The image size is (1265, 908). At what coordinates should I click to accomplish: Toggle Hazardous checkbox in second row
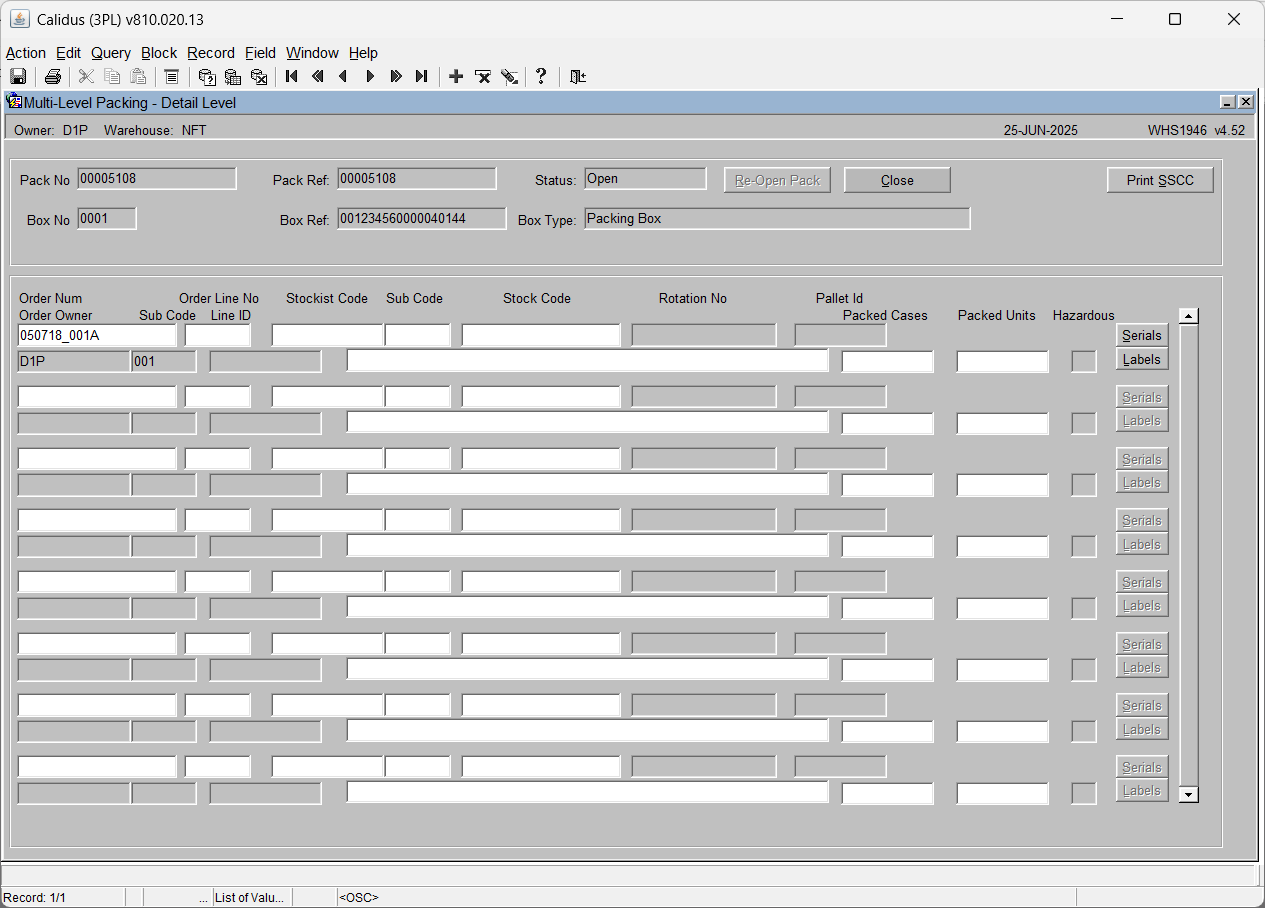click(1084, 423)
